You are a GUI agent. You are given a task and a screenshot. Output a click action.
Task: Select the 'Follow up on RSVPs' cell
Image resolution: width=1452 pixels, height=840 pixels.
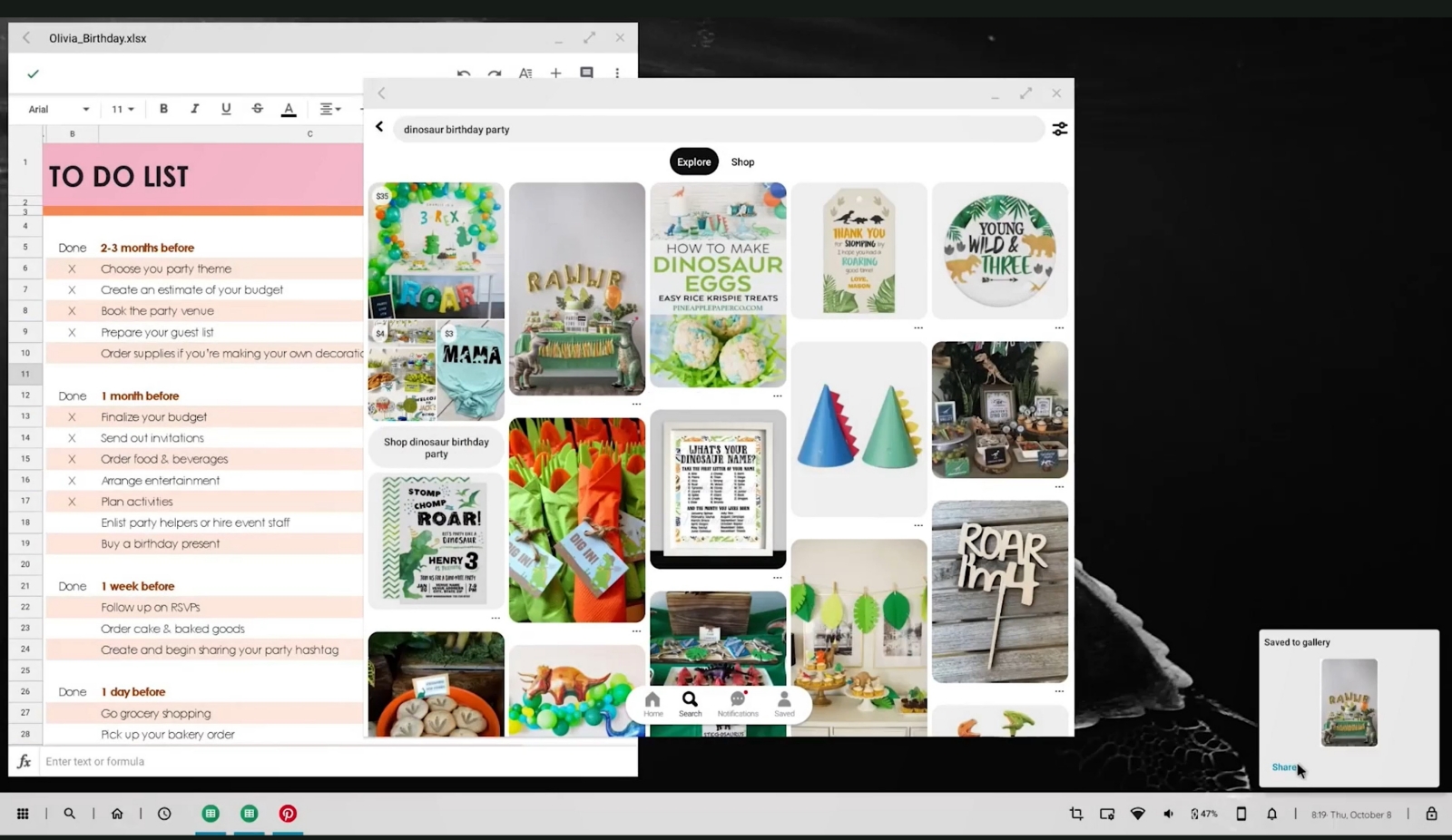pyautogui.click(x=151, y=607)
